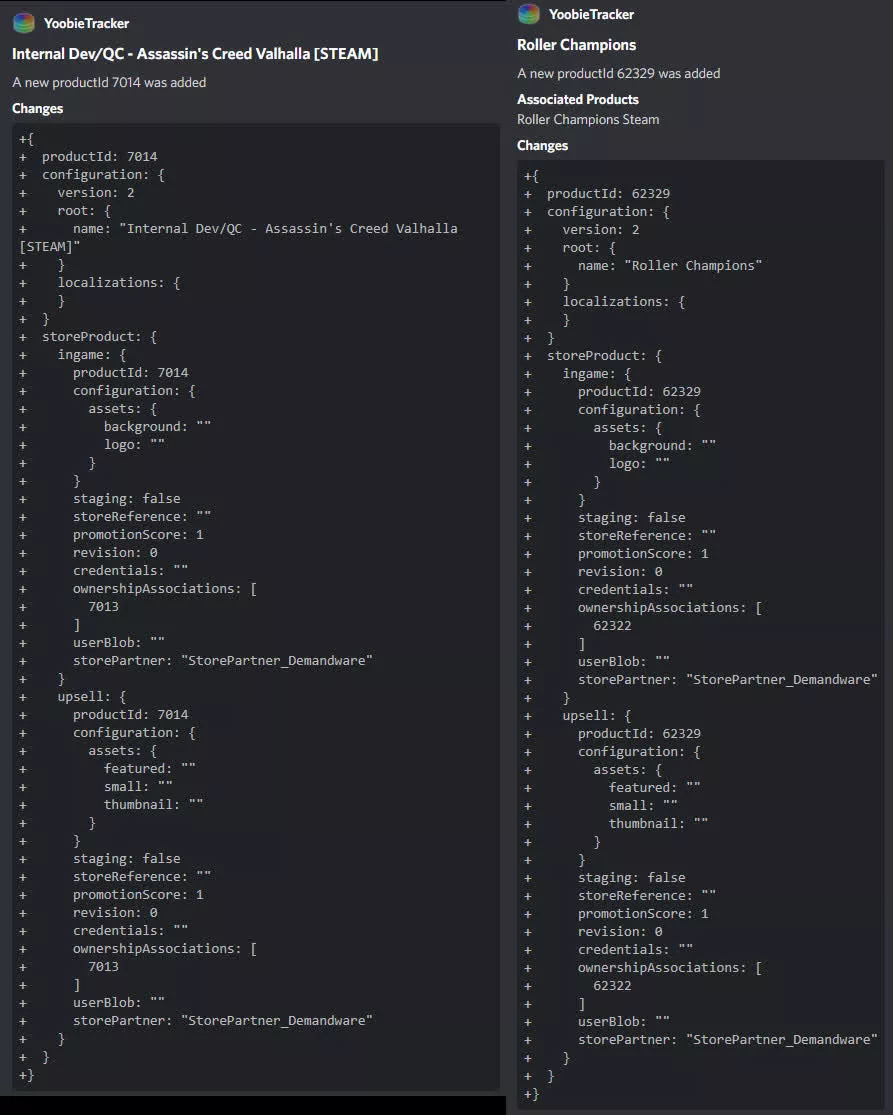
Task: Click "featured: """ in Assassin's Creed block
Action: pos(149,769)
